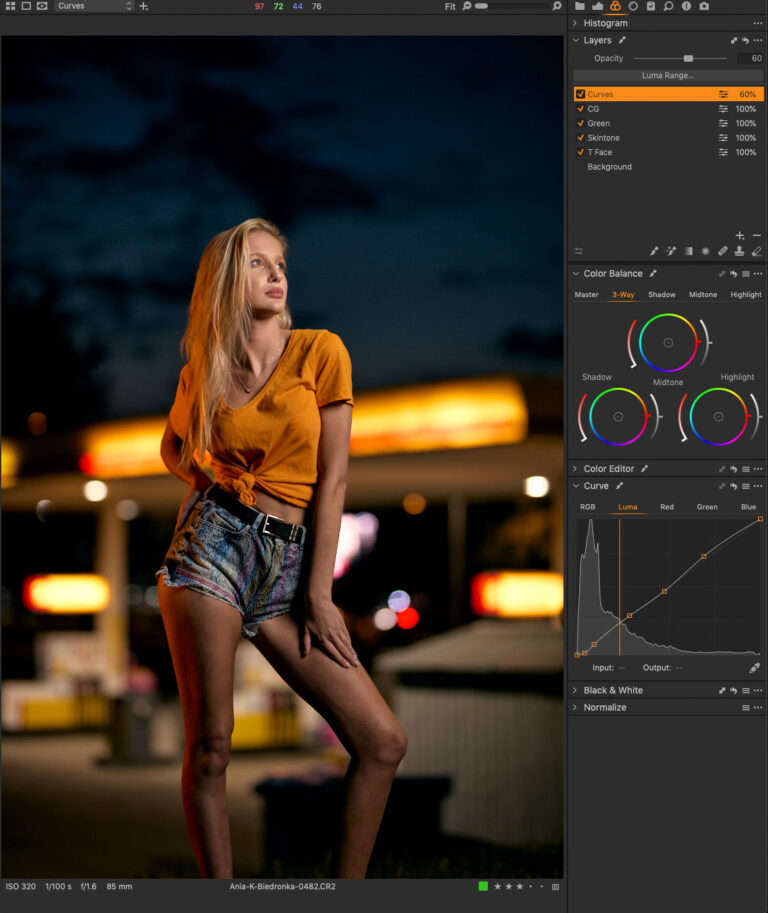
Task: Open the Midtone tab in Color Balance
Action: tap(703, 295)
